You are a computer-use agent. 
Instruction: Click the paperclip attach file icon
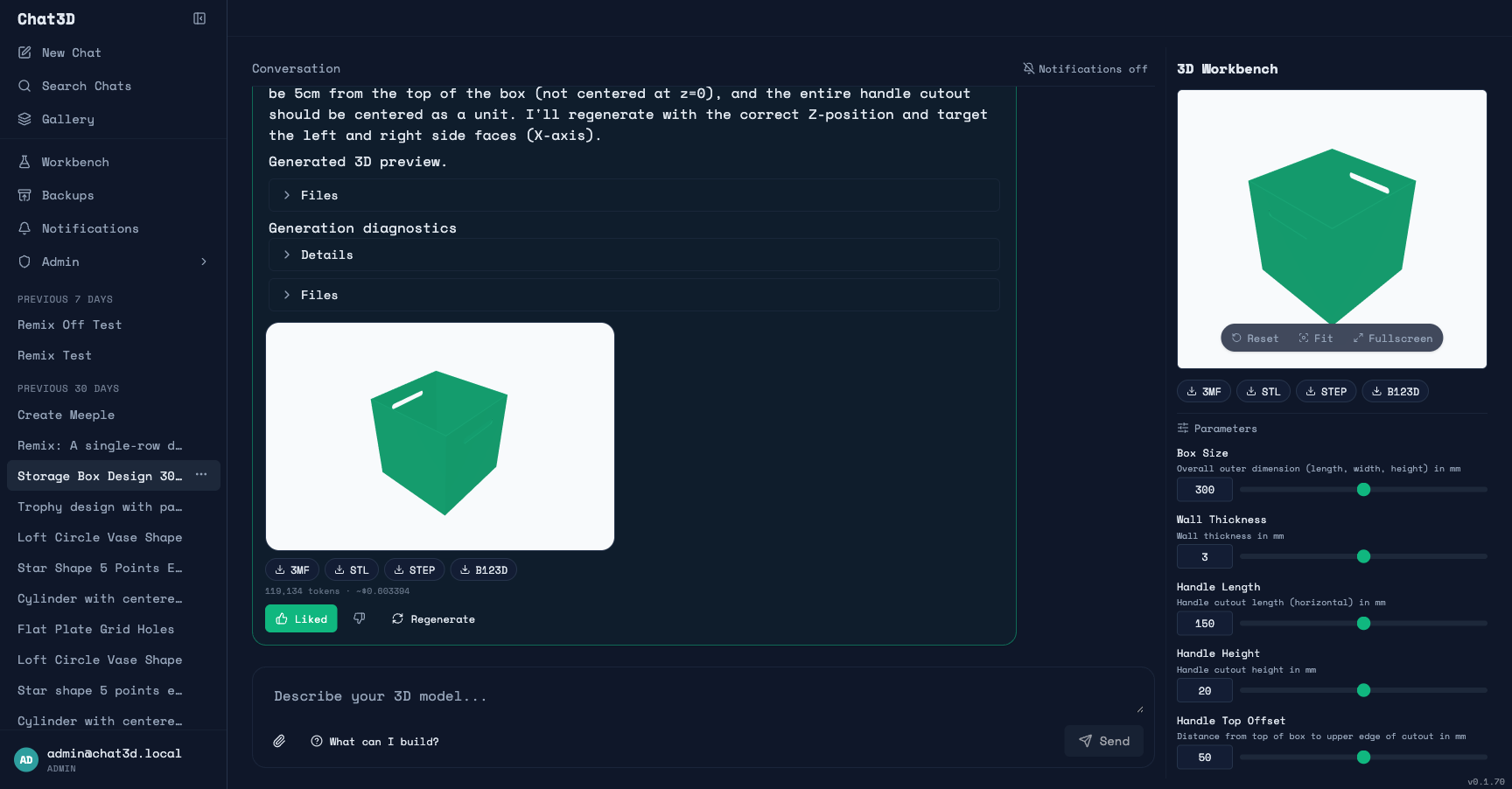pos(279,741)
